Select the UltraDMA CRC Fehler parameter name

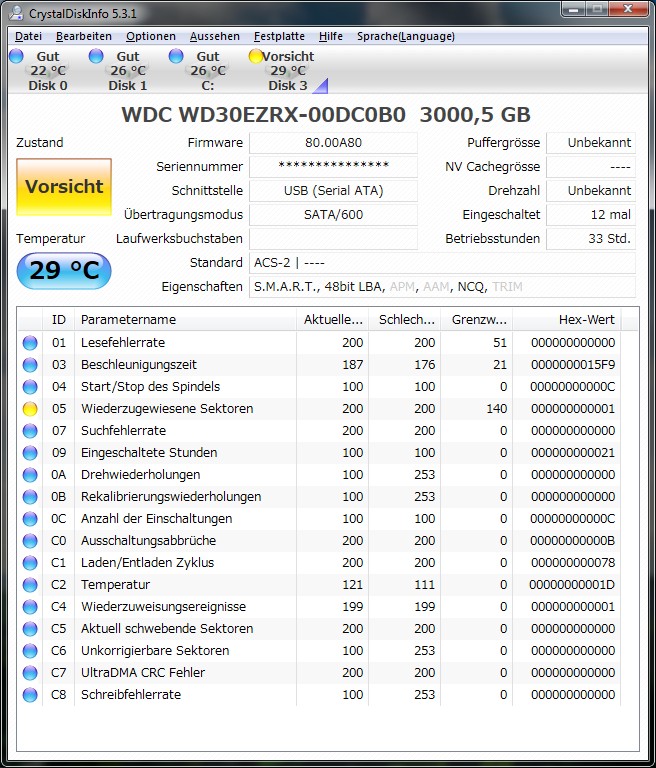(143, 672)
